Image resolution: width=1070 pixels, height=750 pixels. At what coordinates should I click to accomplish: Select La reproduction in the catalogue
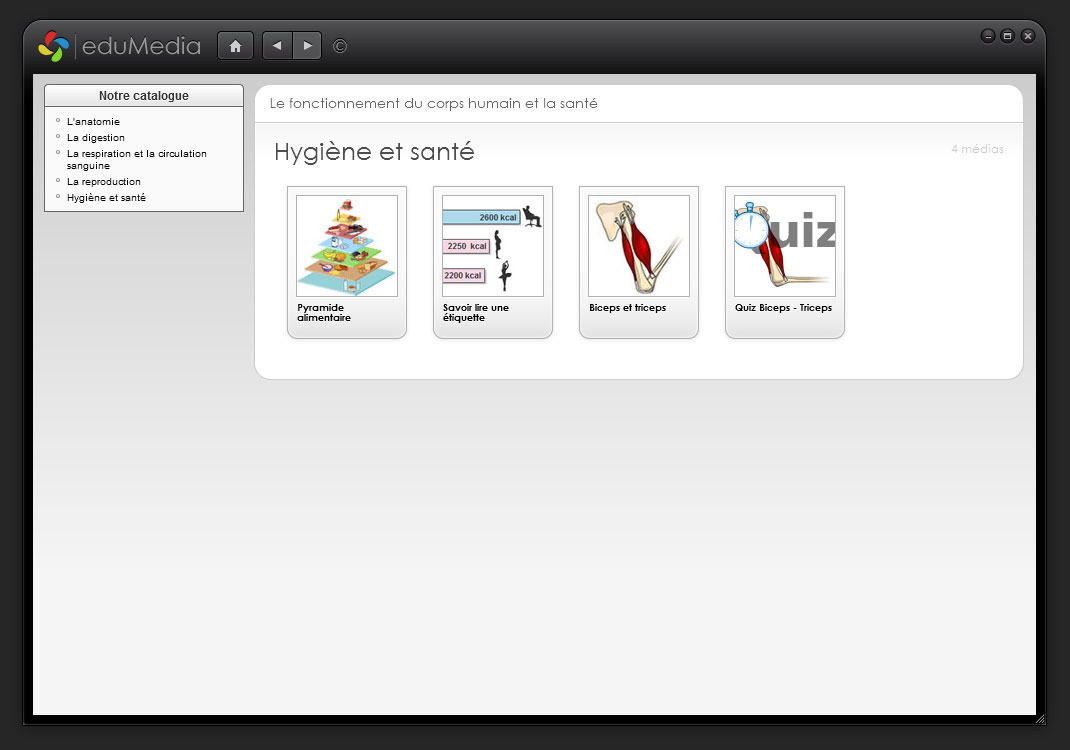tap(104, 182)
